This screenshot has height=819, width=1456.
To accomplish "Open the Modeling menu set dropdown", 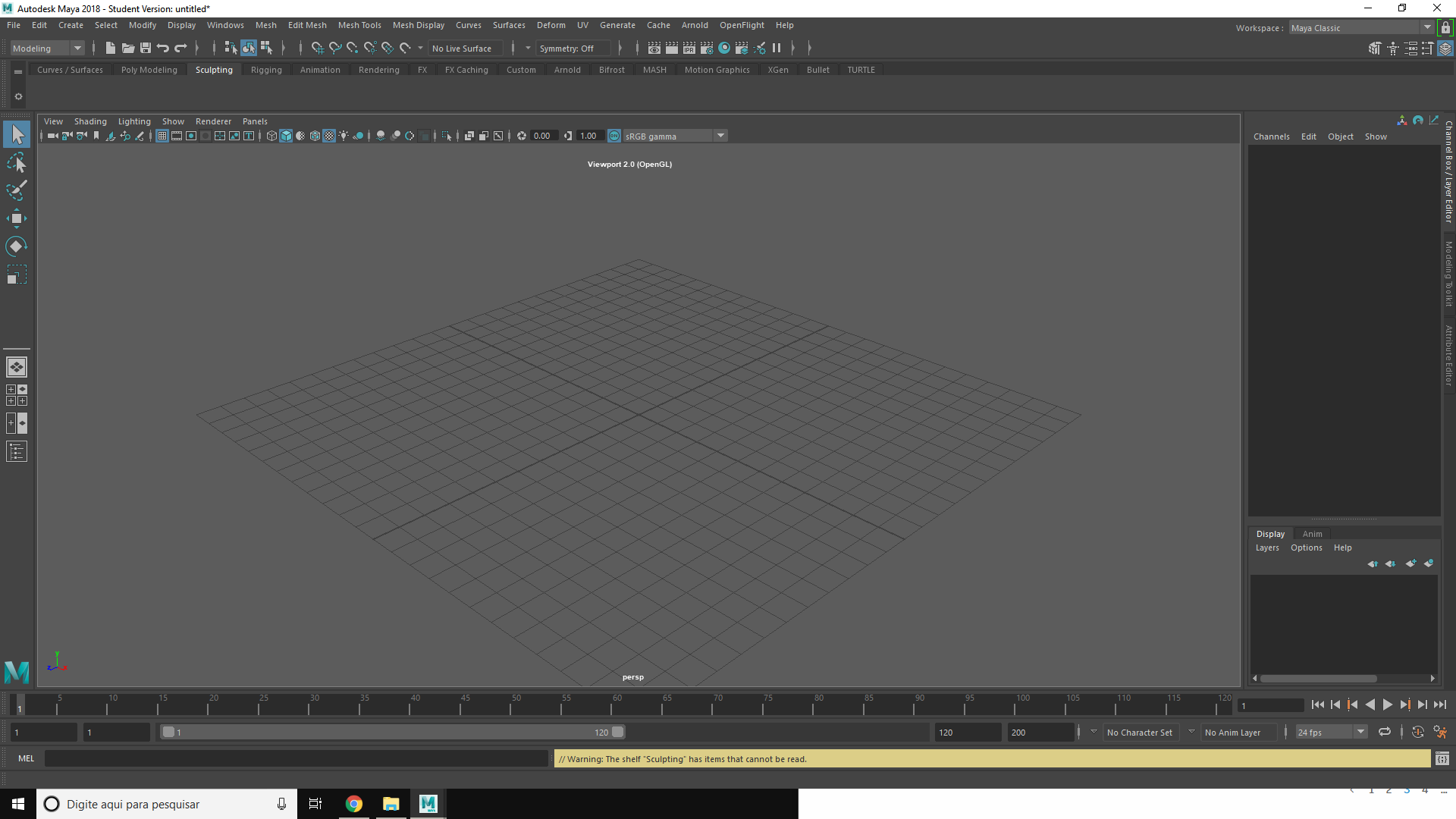I will 47,48.
